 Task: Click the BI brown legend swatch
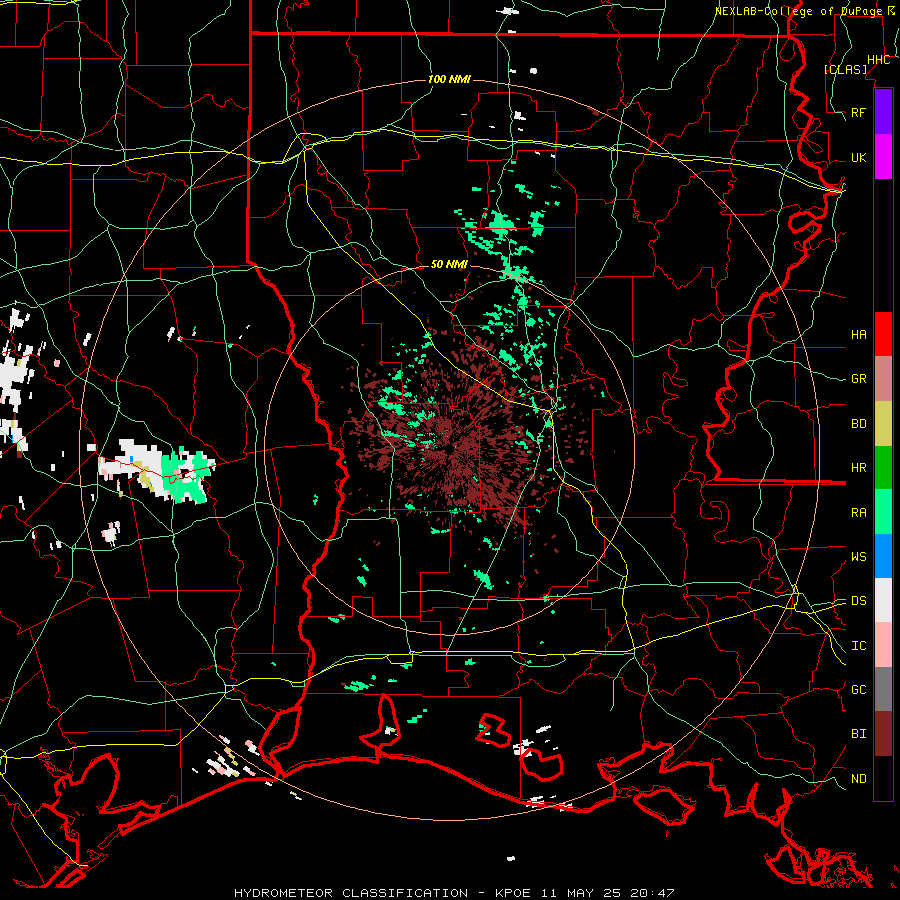(883, 734)
